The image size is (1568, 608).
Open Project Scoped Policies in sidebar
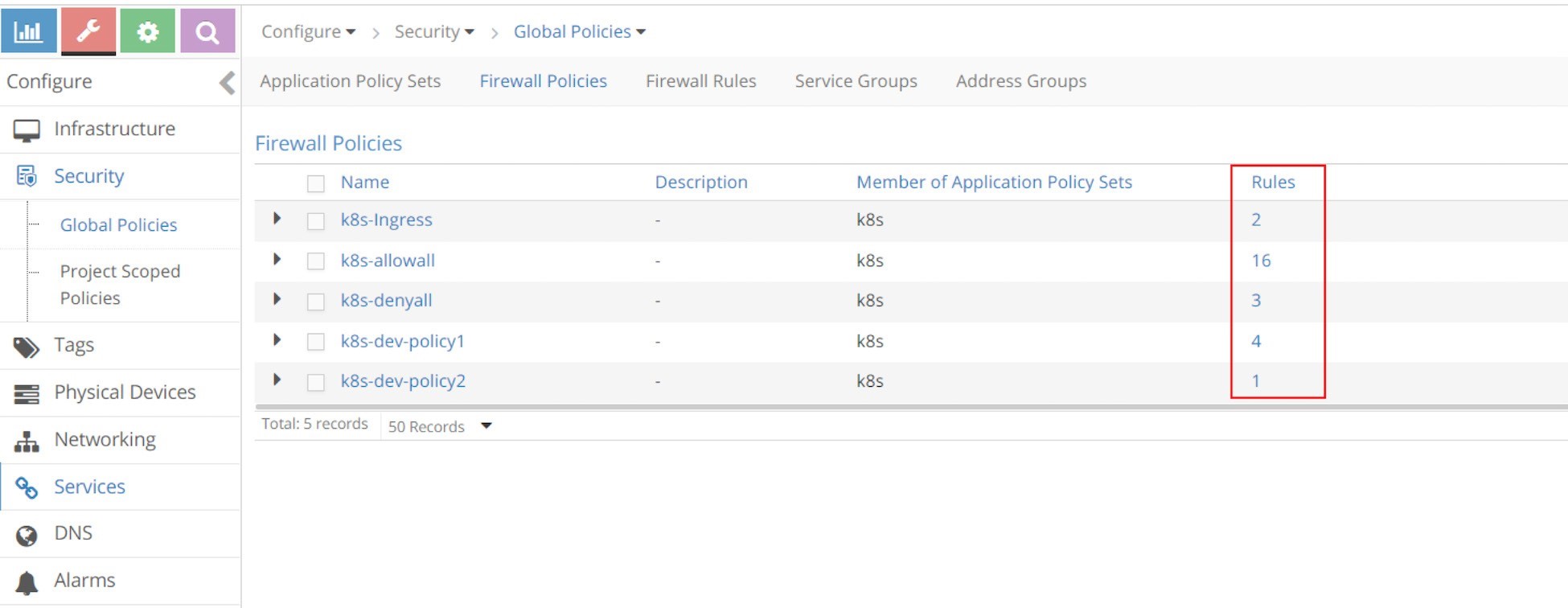(120, 285)
